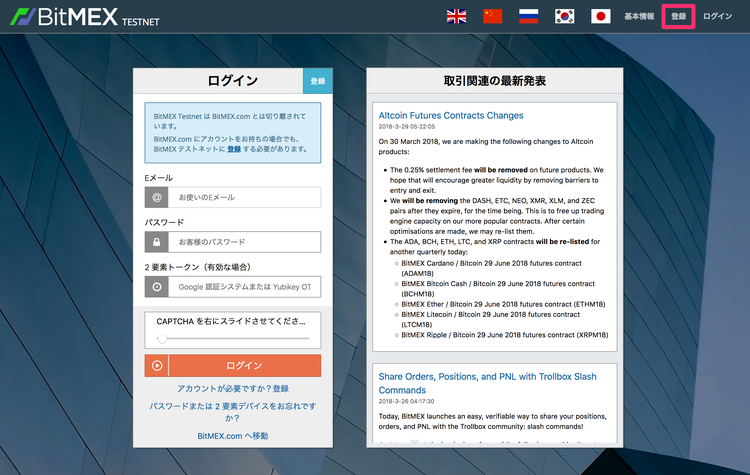Click the CAPTCHA slider handle
The image size is (750, 475).
tap(162, 339)
